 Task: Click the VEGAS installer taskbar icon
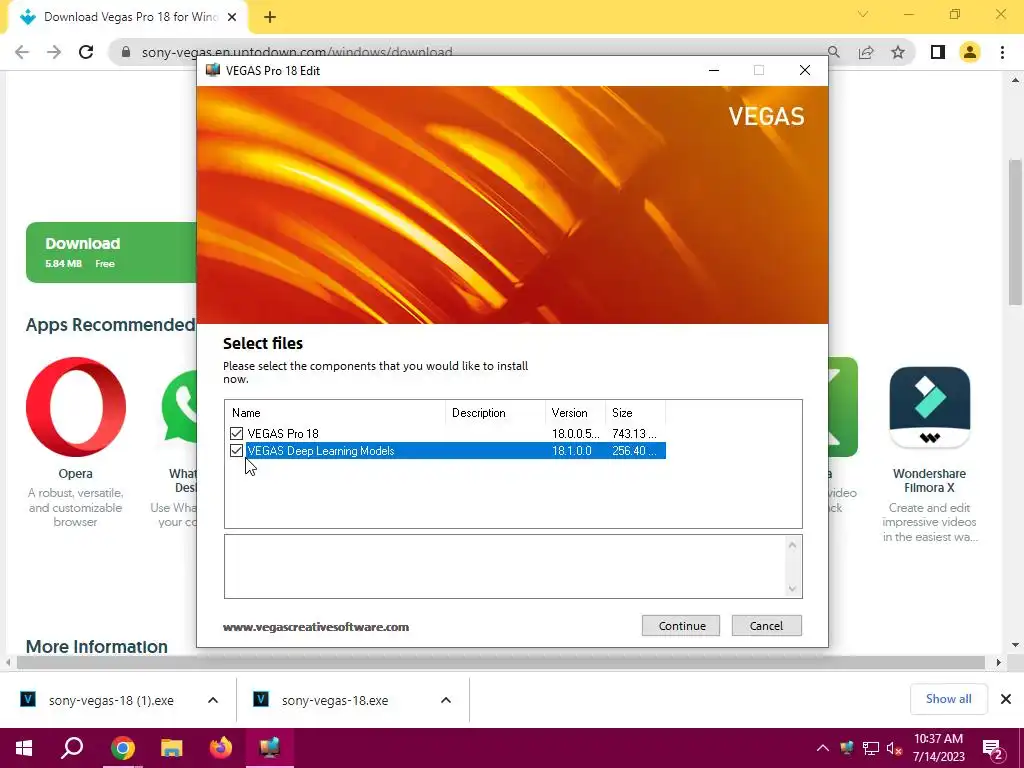270,748
